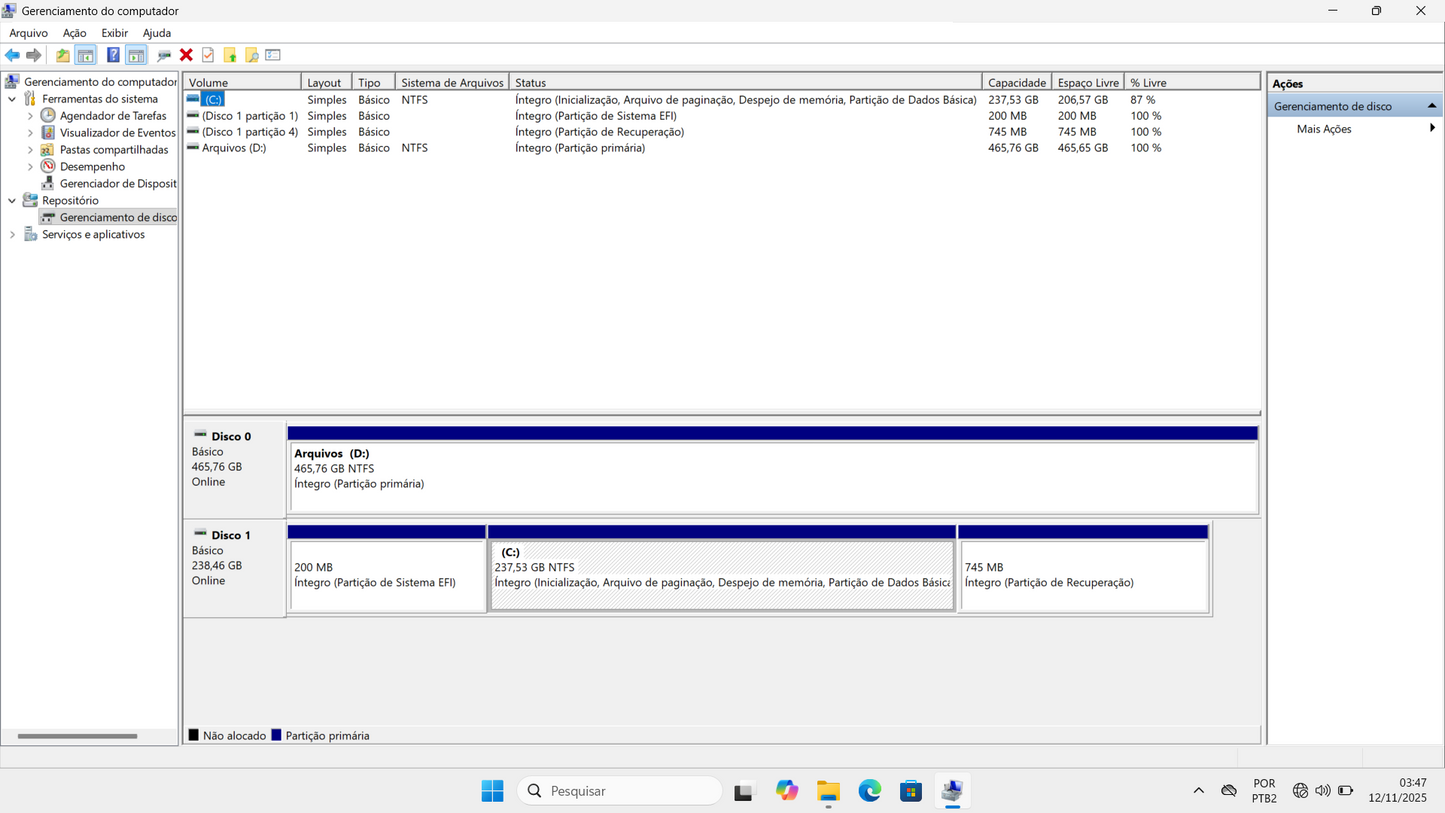Click the red X delete icon
Viewport: 1445px width, 813px height.
tap(185, 55)
